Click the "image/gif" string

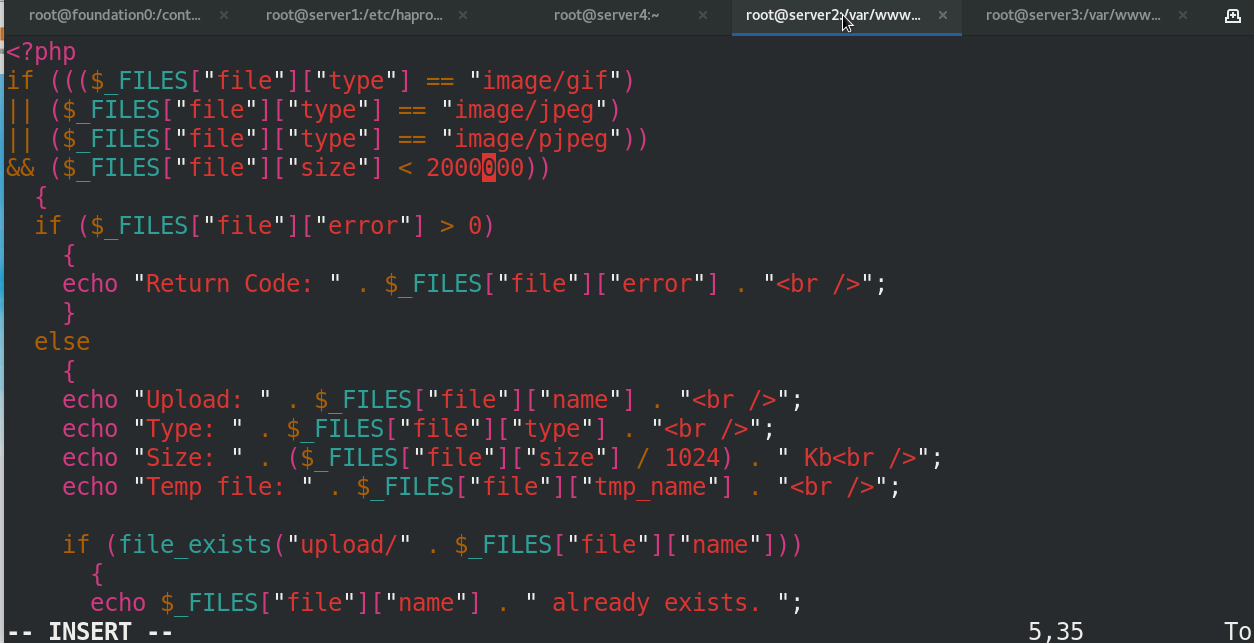point(545,81)
